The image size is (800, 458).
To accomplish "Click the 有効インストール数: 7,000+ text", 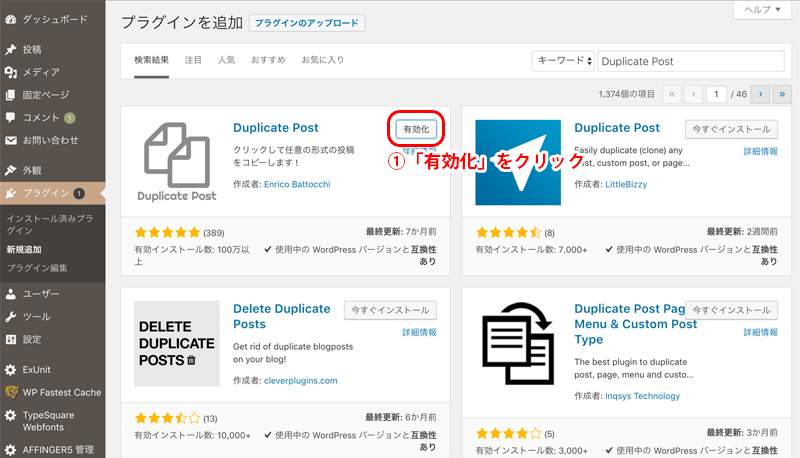I will (x=531, y=250).
